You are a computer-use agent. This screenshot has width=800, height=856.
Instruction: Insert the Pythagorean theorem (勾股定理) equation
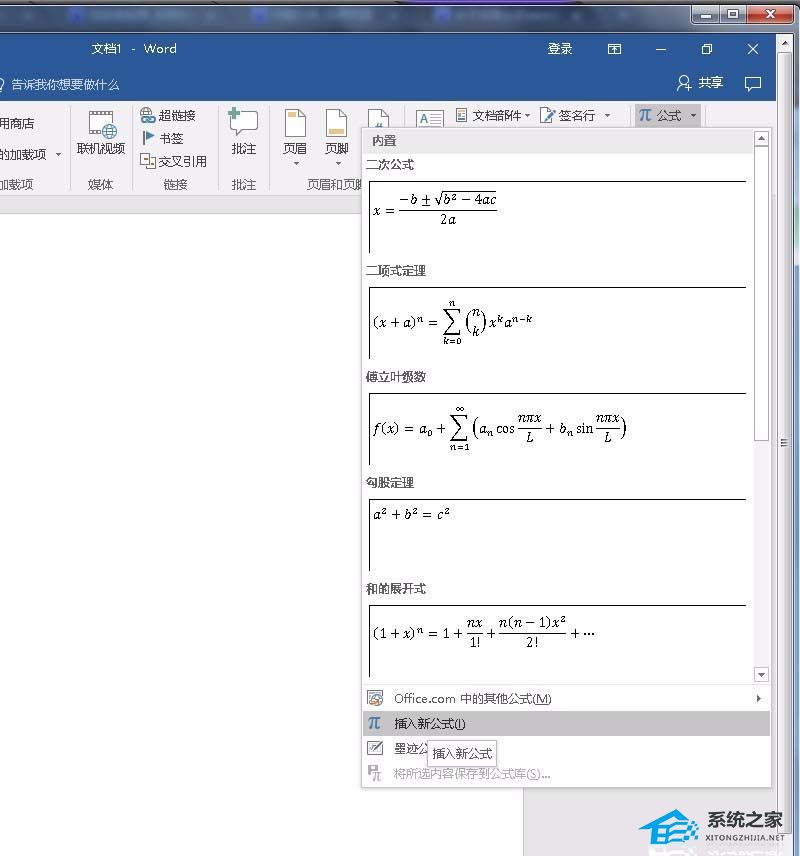point(558,534)
